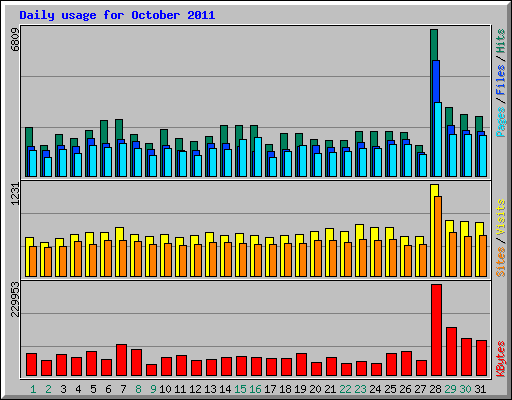Click day label 21 on the x-axis
Viewport: 512px width, 400px height.
point(330,389)
